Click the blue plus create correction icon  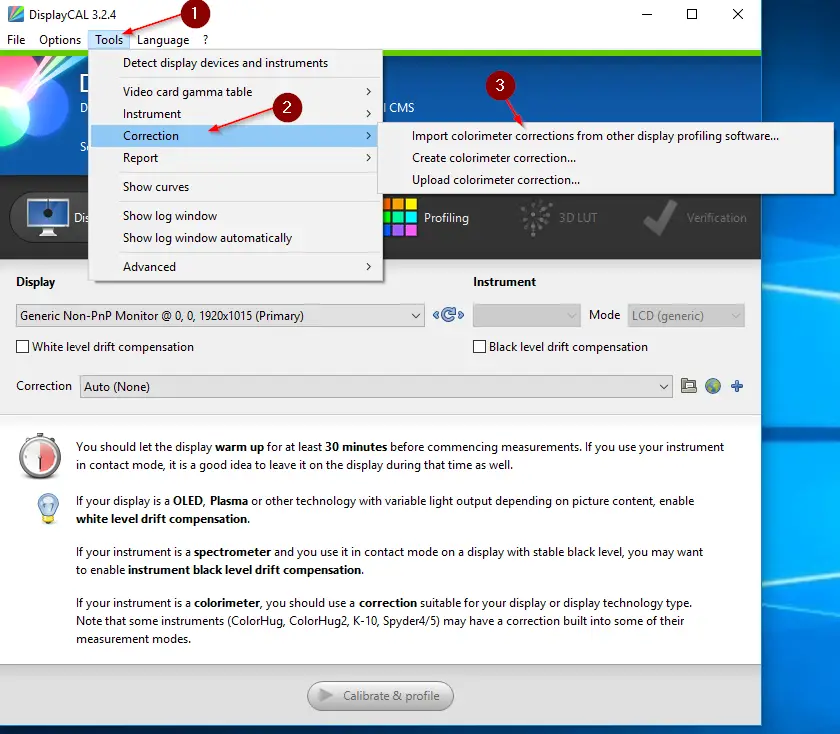point(737,386)
